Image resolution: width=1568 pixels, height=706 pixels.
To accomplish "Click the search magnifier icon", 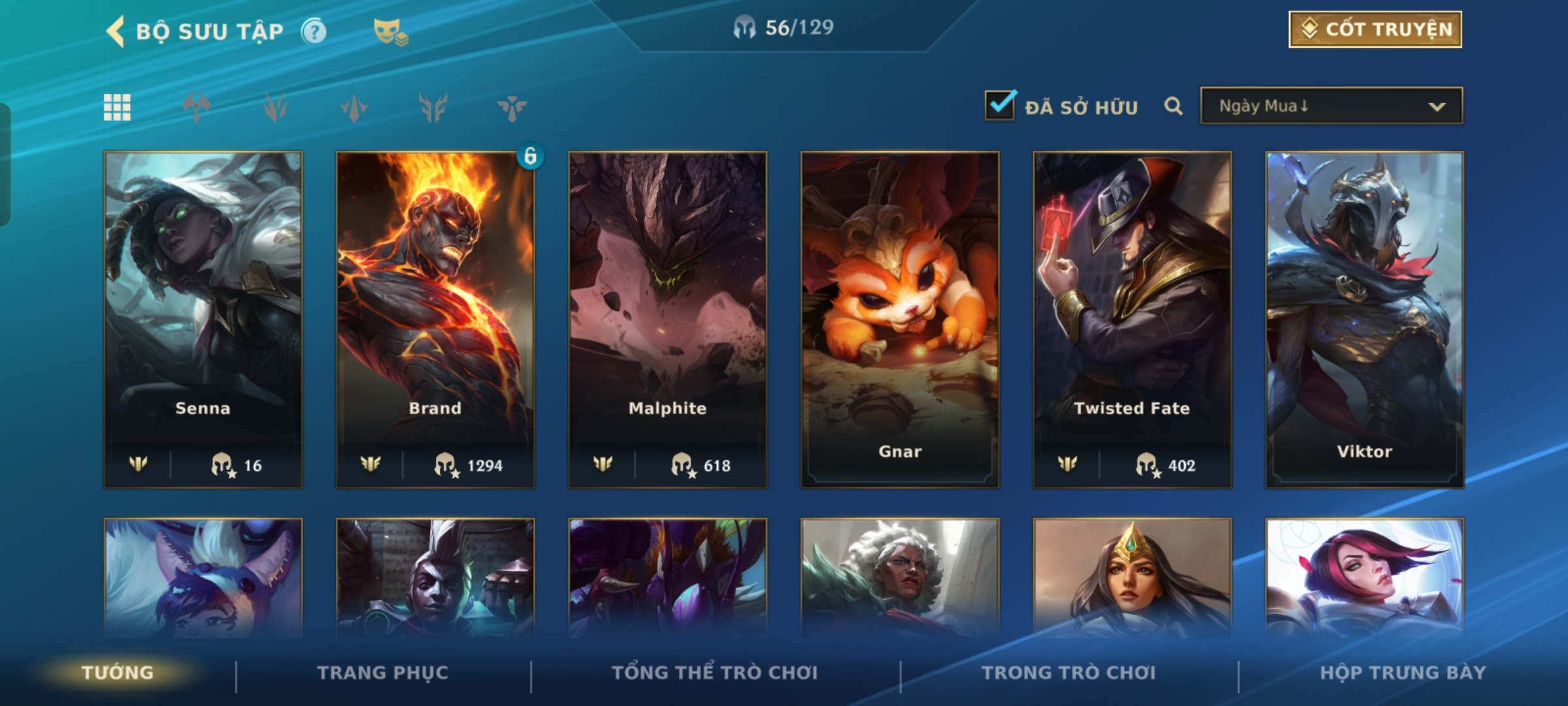I will [x=1173, y=106].
